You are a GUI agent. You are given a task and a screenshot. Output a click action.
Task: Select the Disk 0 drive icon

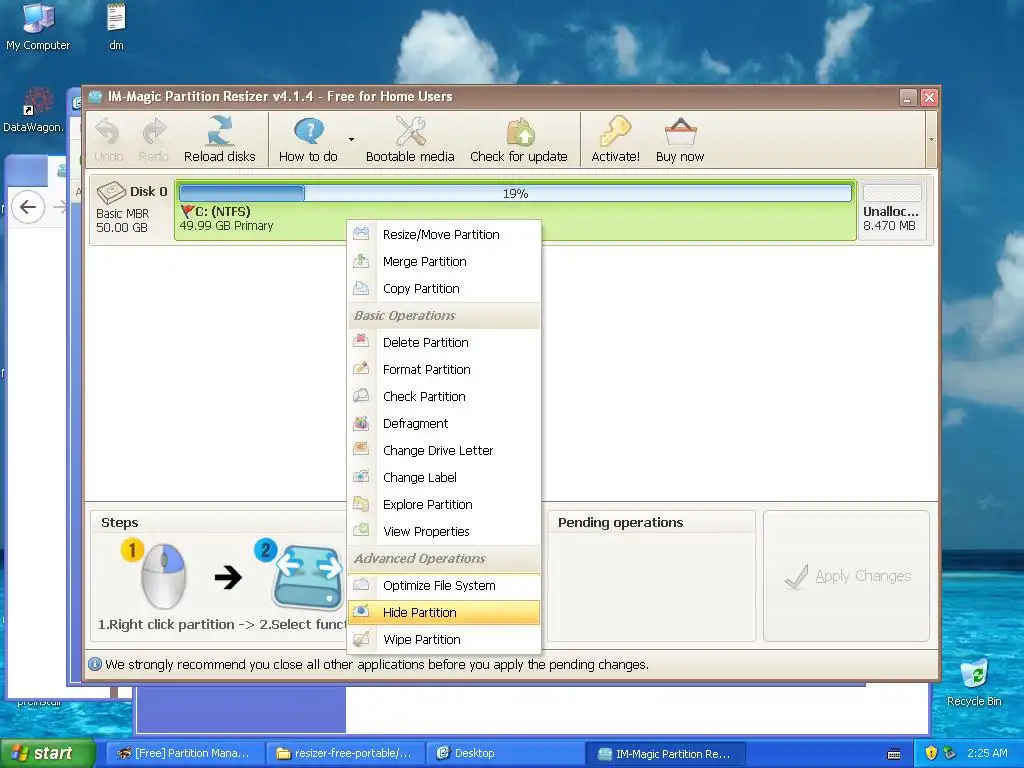point(111,192)
